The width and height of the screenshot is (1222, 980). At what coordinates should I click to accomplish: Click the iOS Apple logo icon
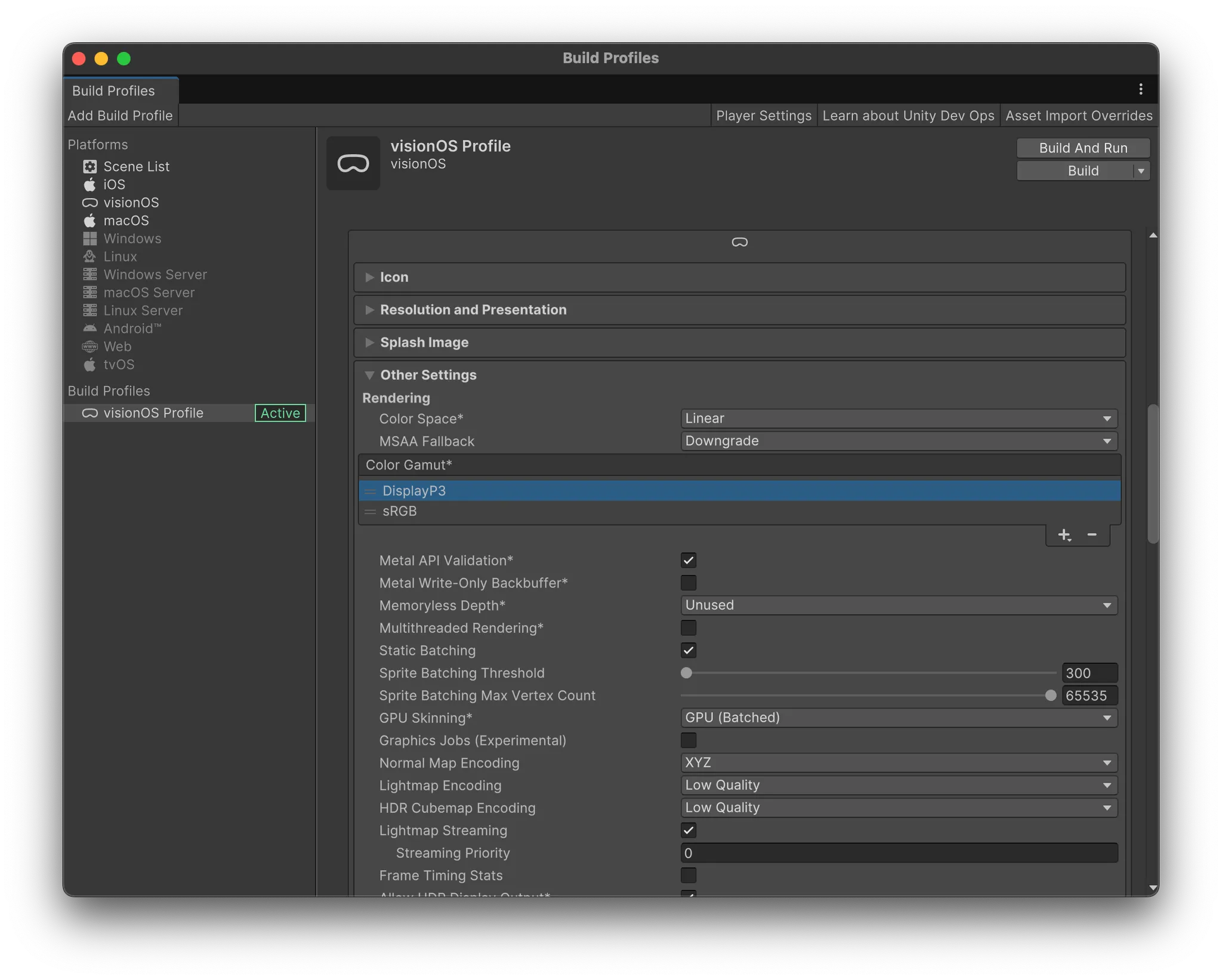click(90, 184)
